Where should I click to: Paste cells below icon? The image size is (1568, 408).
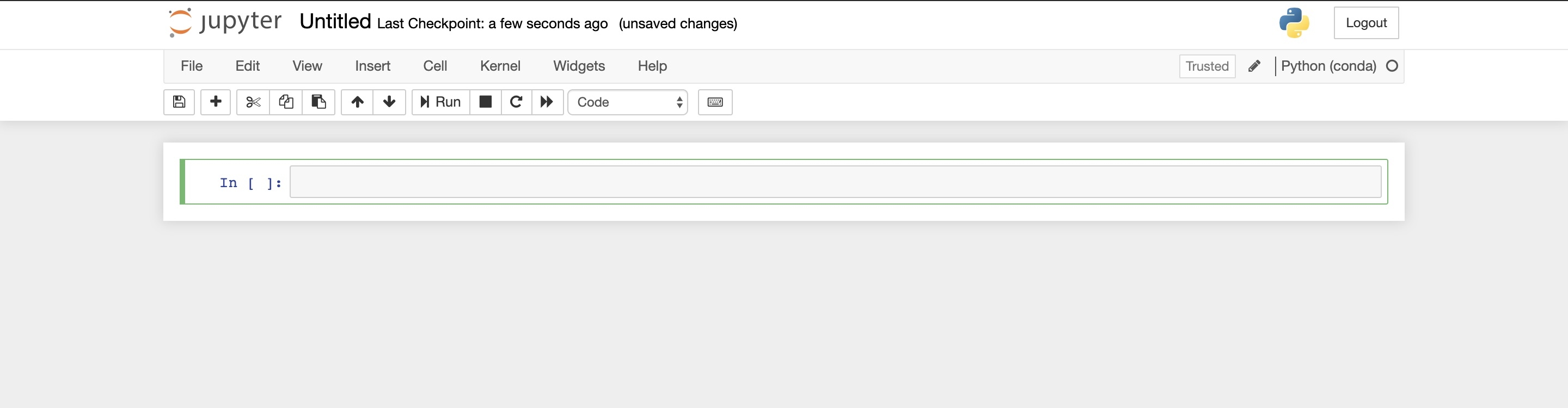pos(319,102)
